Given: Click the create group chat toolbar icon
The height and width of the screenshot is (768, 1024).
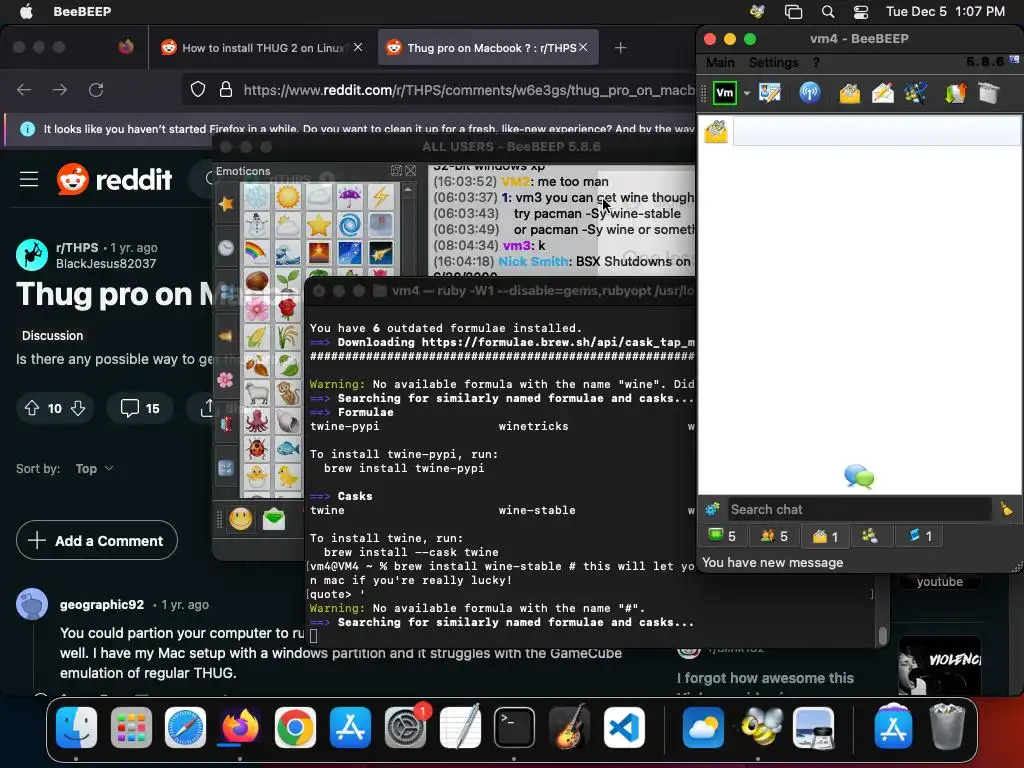Looking at the screenshot, I should tap(916, 93).
